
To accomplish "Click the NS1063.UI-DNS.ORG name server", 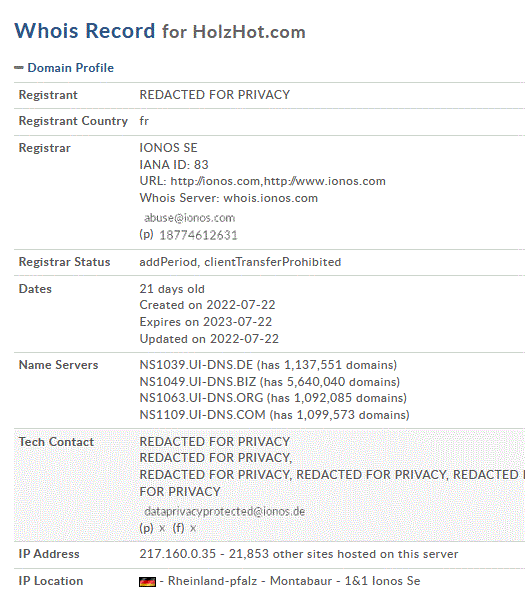I will click(201, 398).
